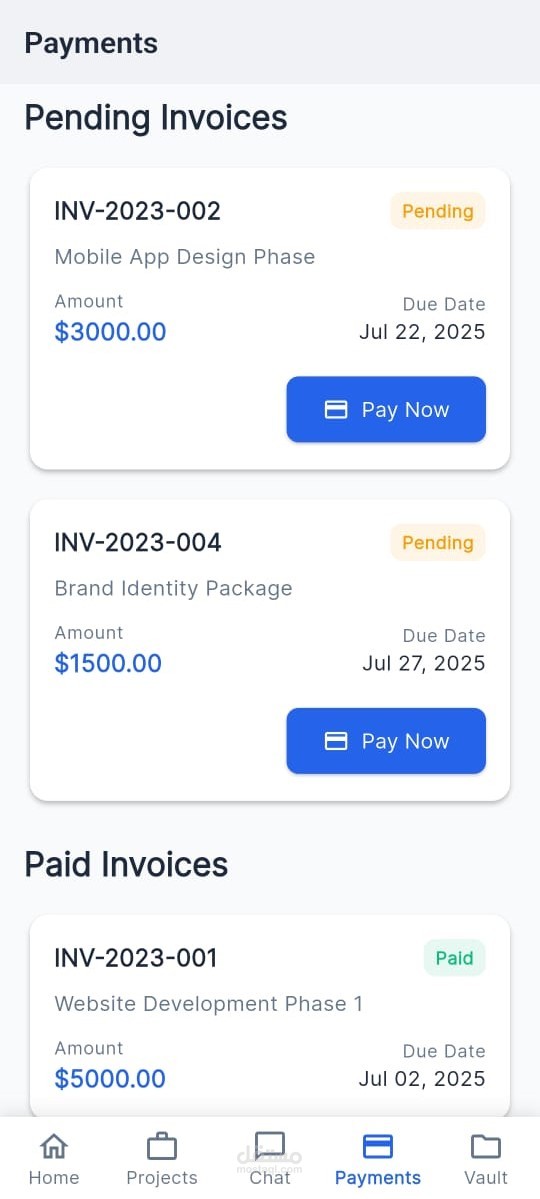Tap the Projects briefcase icon
The image size is (540, 1199).
[x=161, y=1146]
